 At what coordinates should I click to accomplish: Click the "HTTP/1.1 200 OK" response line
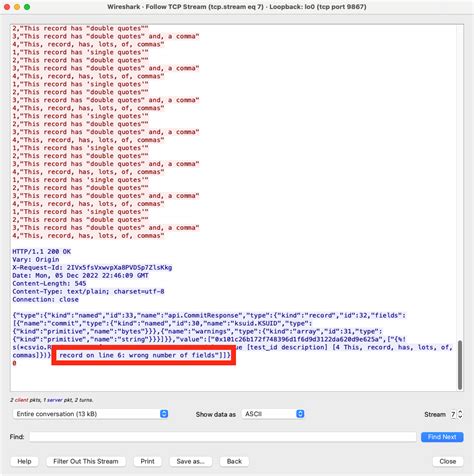[x=42, y=251]
